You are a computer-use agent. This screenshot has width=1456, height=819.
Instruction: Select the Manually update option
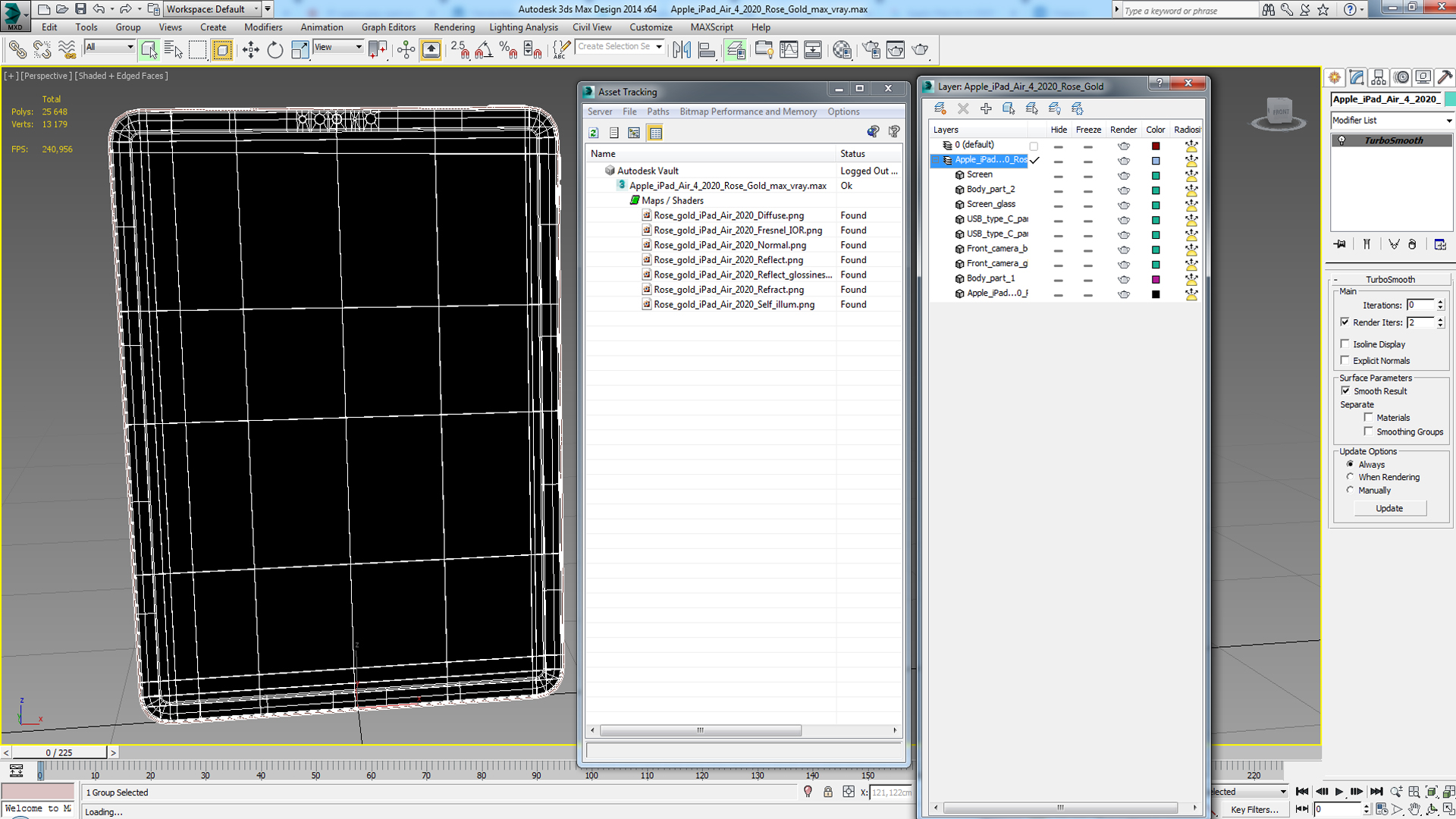click(x=1350, y=490)
